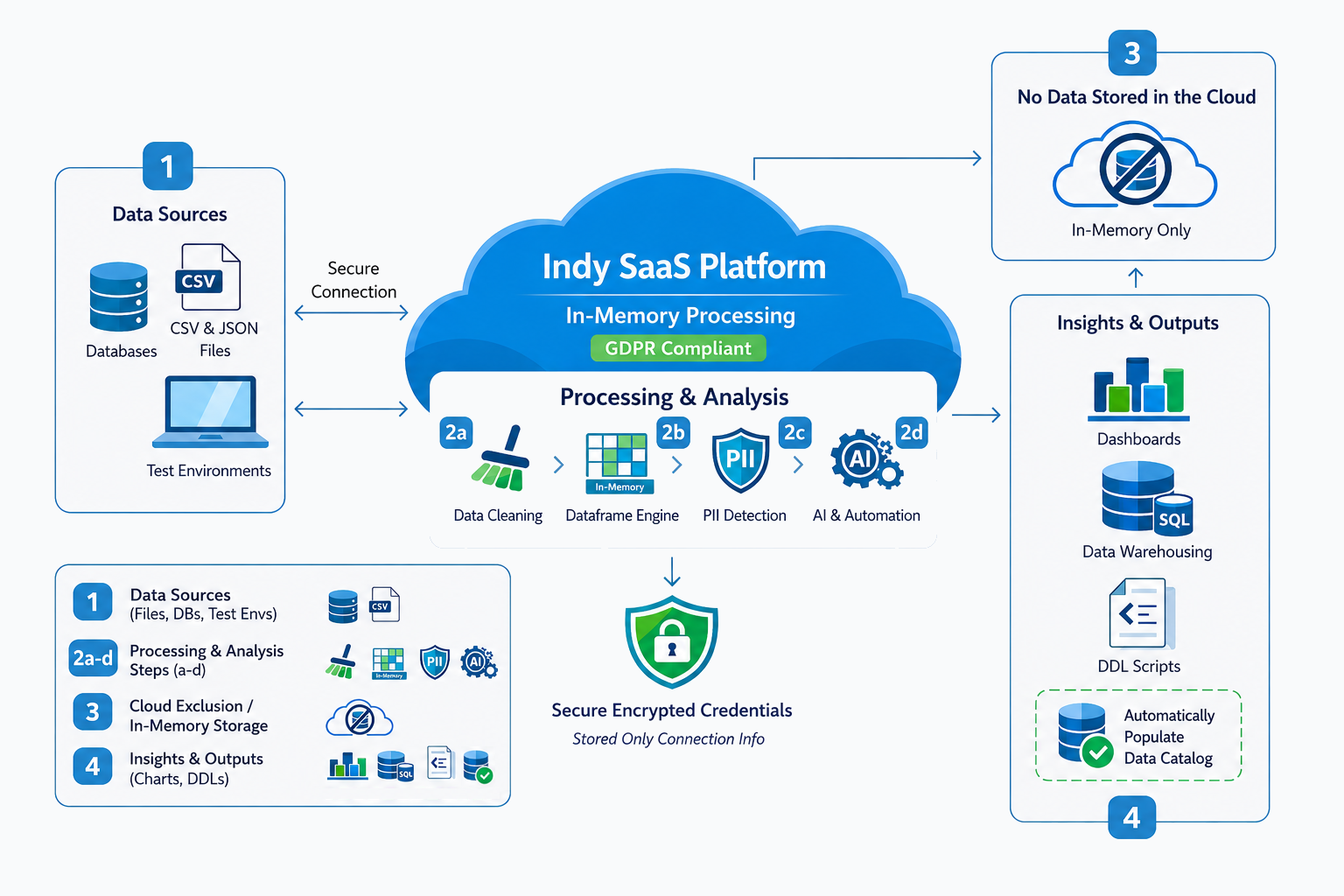This screenshot has width=1344, height=896.
Task: Select the broom icon above Data Cleaning
Action: tap(502, 458)
